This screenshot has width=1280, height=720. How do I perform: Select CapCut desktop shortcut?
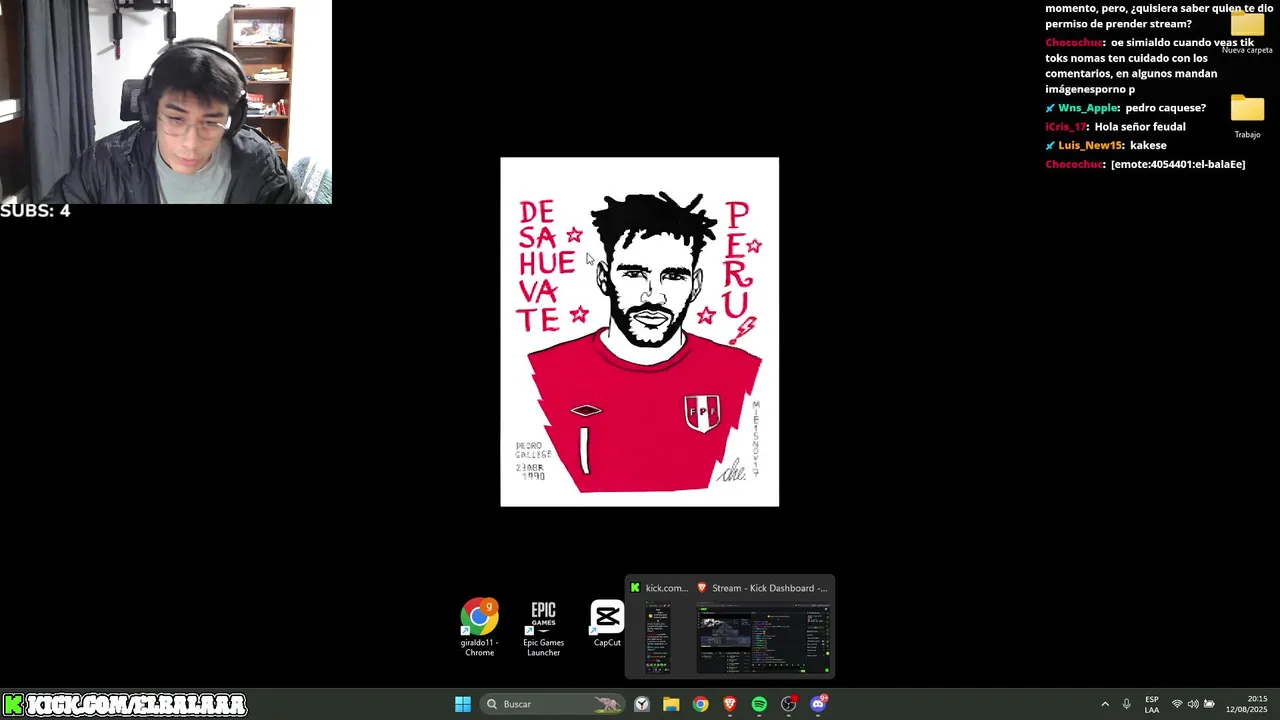click(607, 625)
